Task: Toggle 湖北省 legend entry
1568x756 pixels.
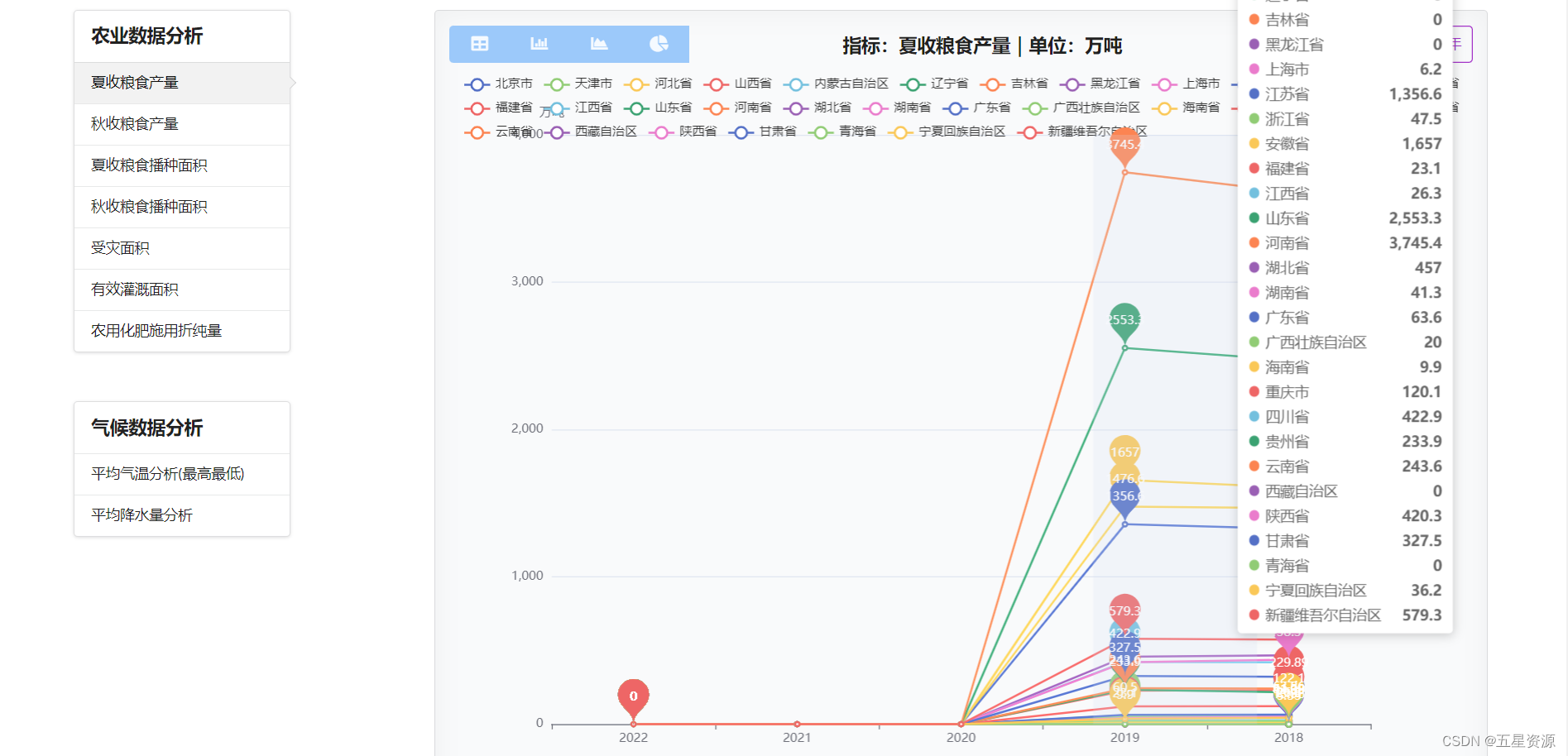Action: tap(817, 108)
